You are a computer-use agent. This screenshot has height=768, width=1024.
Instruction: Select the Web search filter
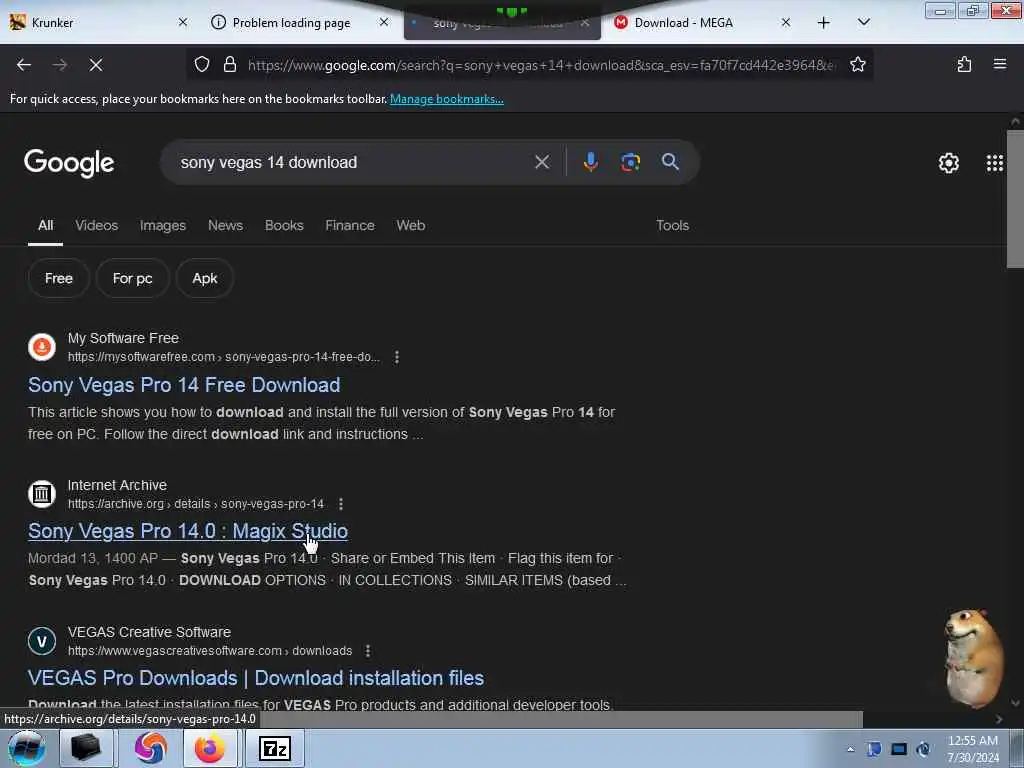[x=411, y=225]
